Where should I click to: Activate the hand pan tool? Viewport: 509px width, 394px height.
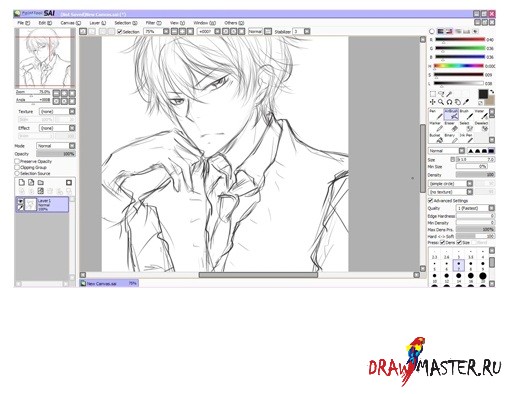458,102
